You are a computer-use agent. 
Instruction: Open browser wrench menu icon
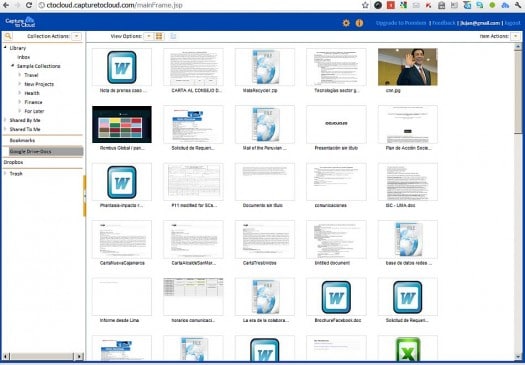pyautogui.click(x=519, y=5)
